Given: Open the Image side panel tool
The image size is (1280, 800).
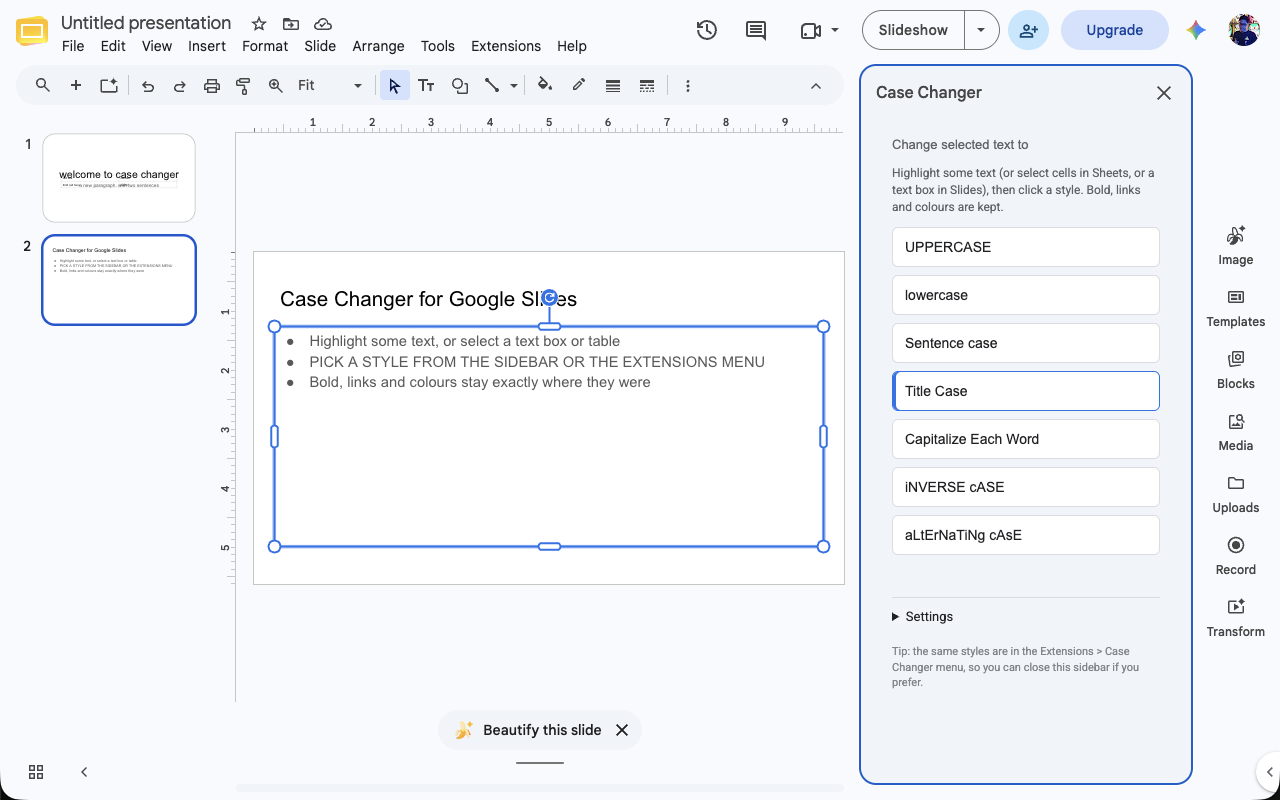Looking at the screenshot, I should 1236,246.
